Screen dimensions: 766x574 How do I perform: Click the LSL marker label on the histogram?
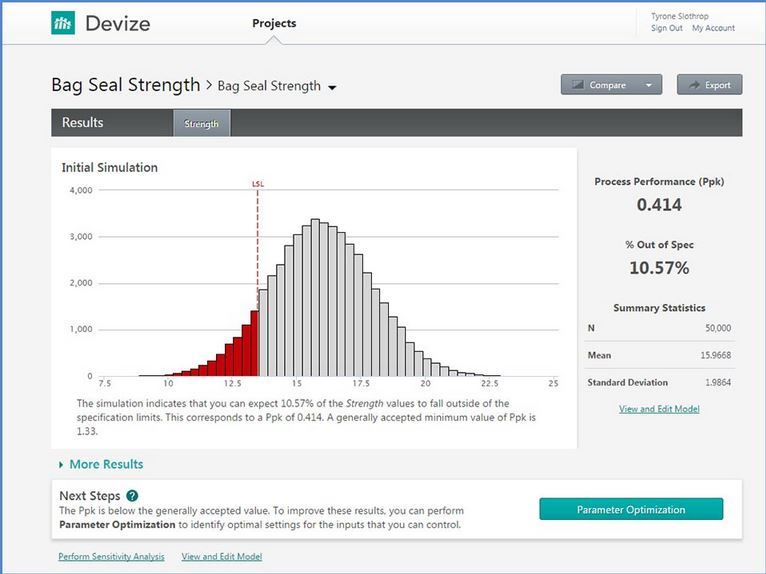[257, 183]
